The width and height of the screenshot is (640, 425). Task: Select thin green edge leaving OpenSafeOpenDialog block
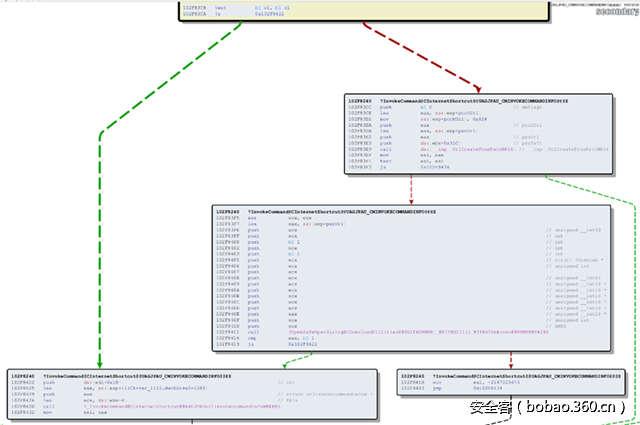[x=297, y=360]
